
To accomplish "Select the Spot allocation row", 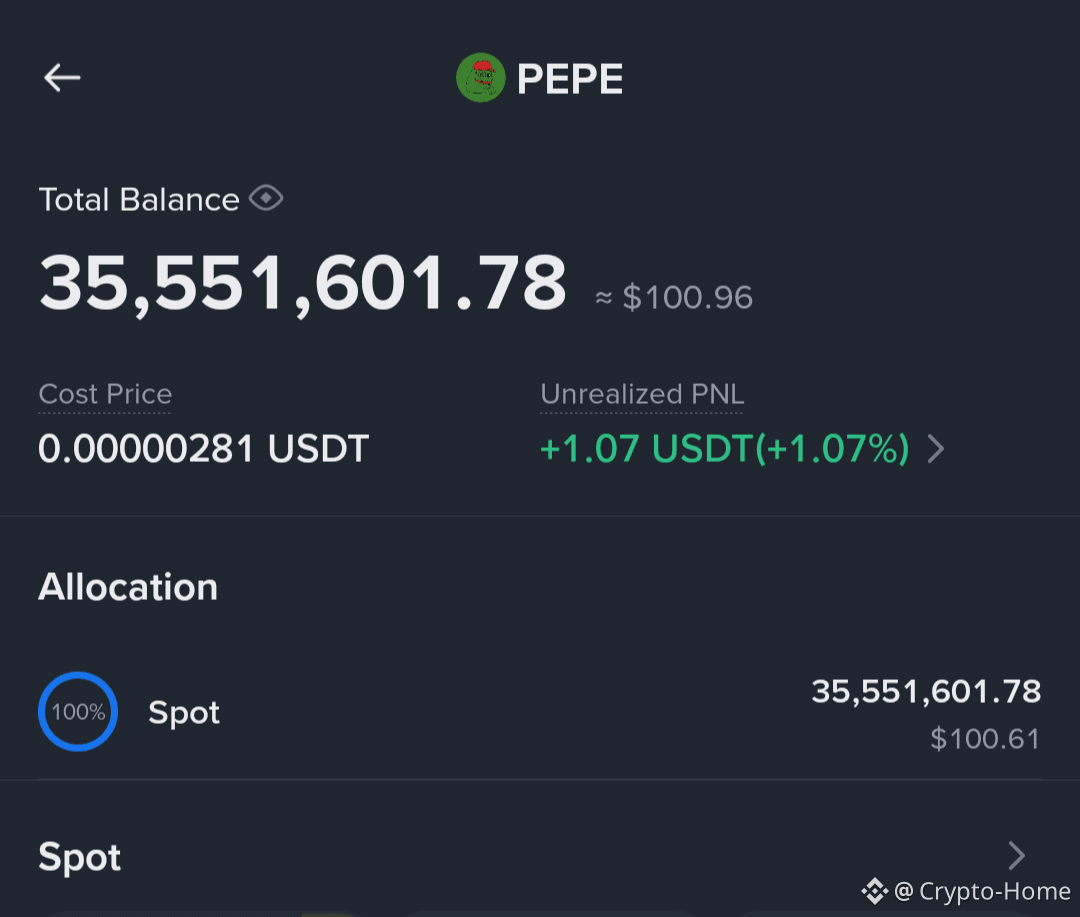I will (540, 712).
